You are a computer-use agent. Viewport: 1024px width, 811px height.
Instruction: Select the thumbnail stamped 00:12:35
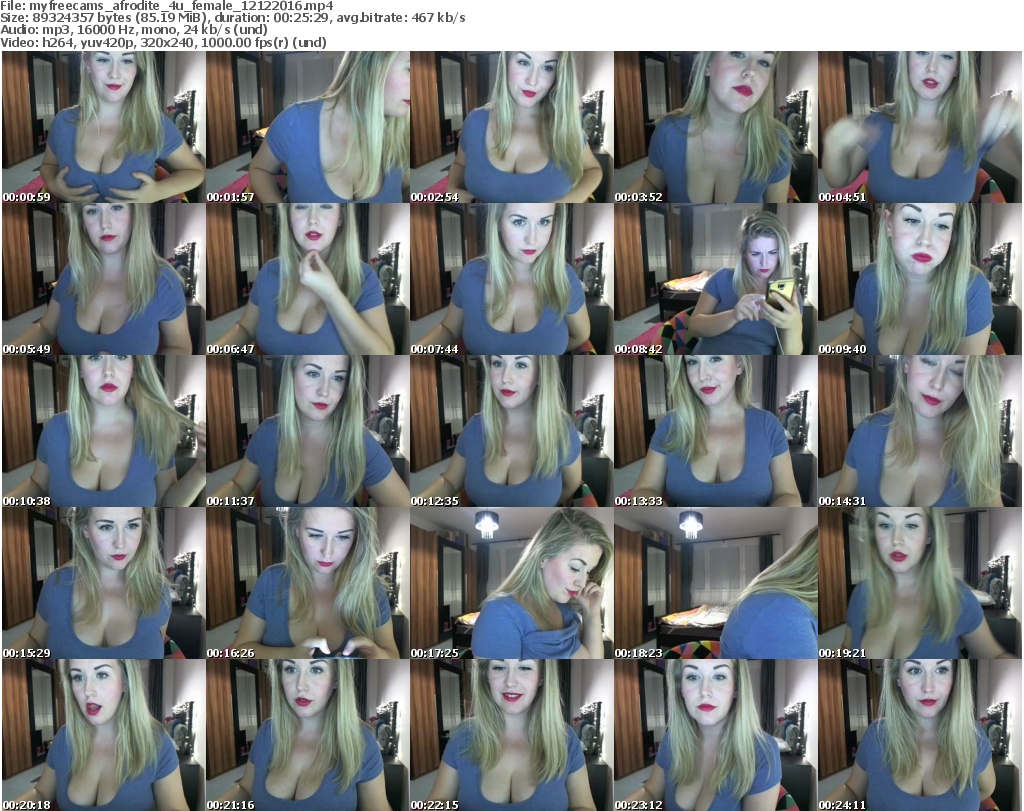511,431
